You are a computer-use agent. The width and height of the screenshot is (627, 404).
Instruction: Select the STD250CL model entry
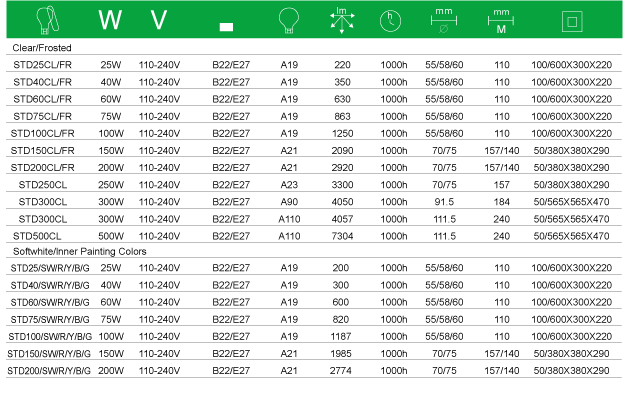point(42,184)
